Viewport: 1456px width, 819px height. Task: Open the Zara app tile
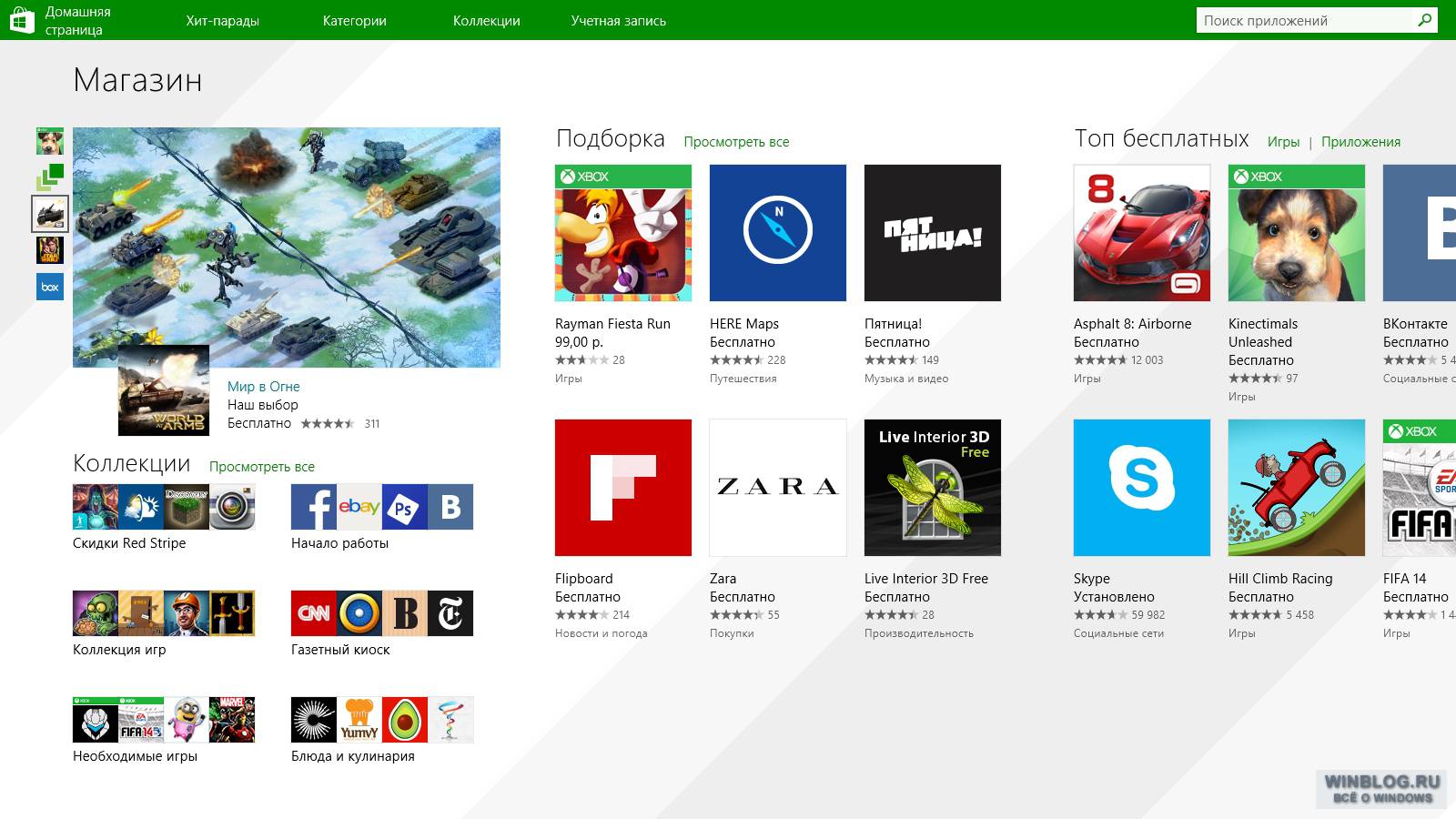pos(778,488)
